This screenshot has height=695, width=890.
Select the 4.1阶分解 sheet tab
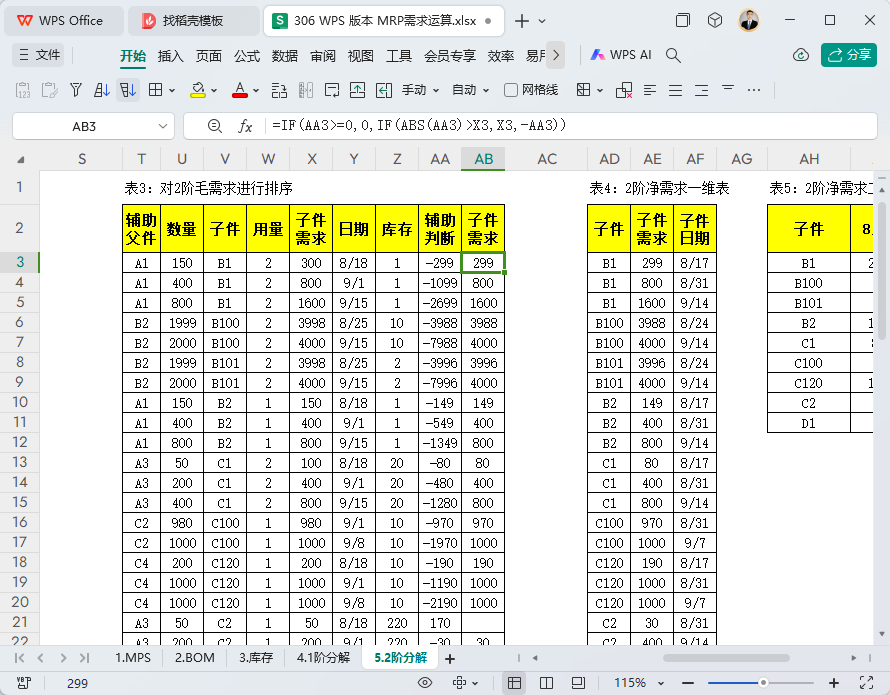click(x=323, y=658)
